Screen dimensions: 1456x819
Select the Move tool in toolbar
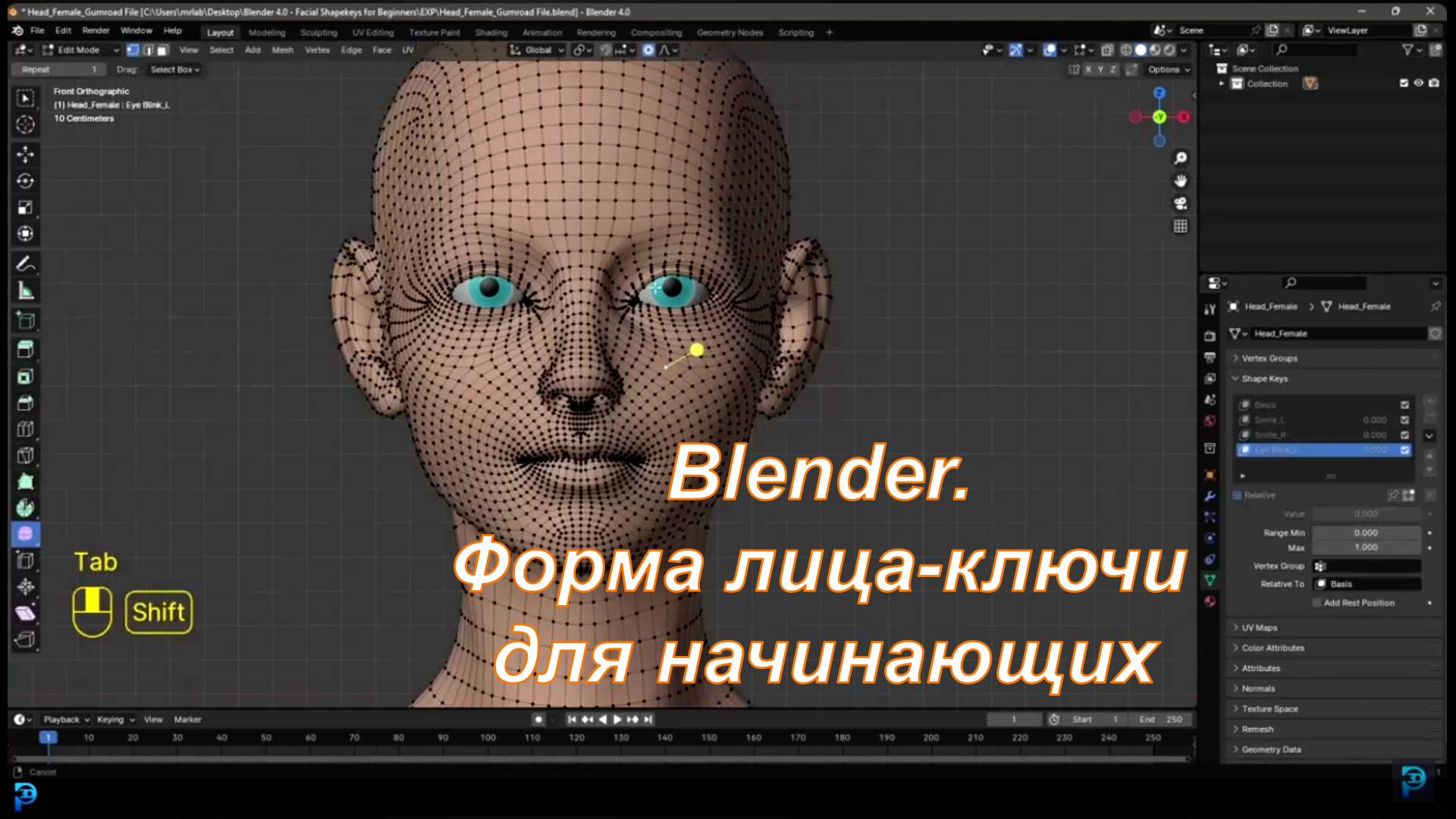(25, 155)
